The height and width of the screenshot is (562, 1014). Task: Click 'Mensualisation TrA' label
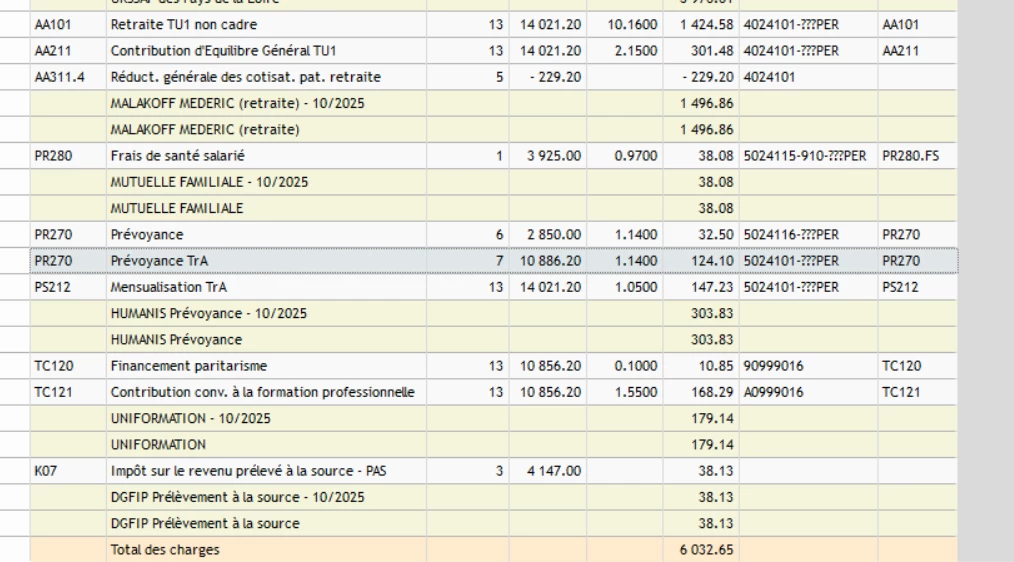click(x=169, y=287)
